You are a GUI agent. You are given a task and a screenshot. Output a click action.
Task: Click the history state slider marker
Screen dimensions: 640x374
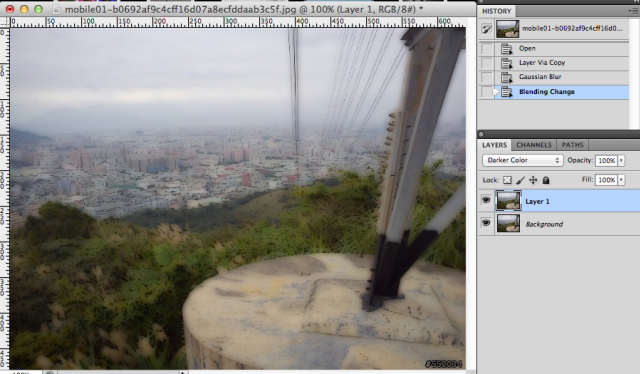[496, 92]
